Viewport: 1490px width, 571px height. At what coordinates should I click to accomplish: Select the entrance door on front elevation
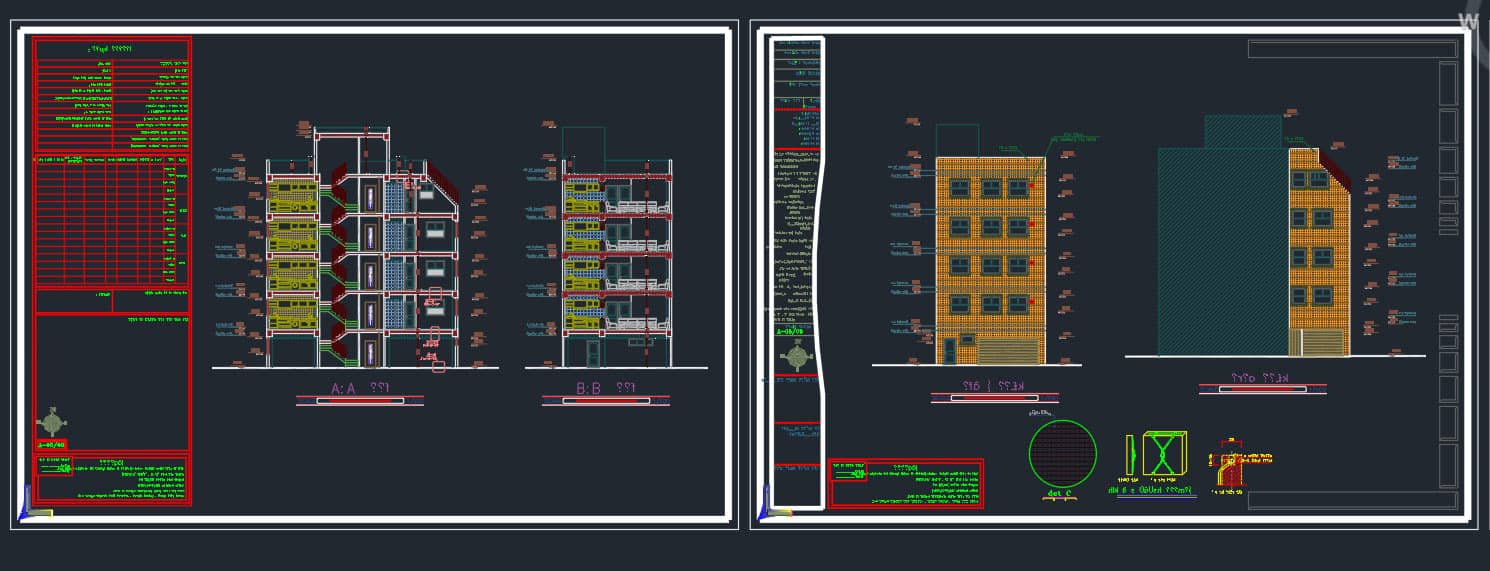pos(949,350)
